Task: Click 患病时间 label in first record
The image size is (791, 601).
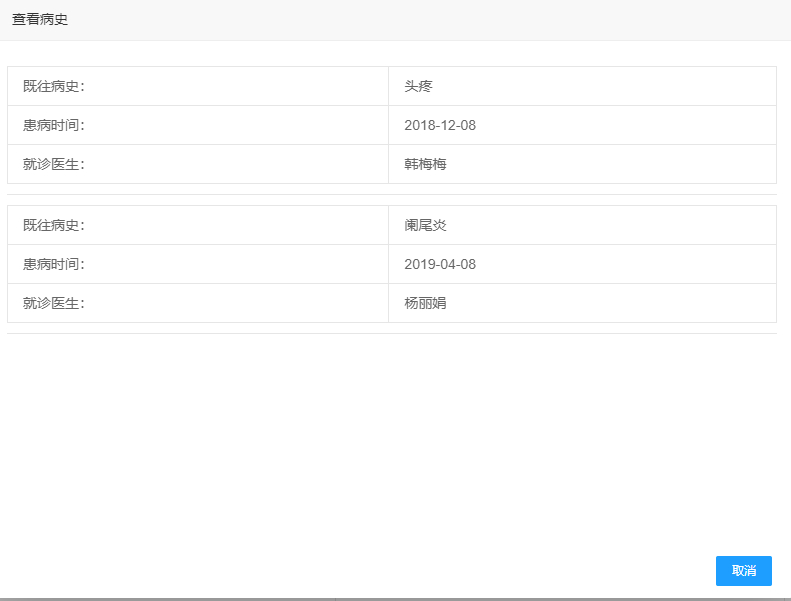Action: pyautogui.click(x=54, y=125)
